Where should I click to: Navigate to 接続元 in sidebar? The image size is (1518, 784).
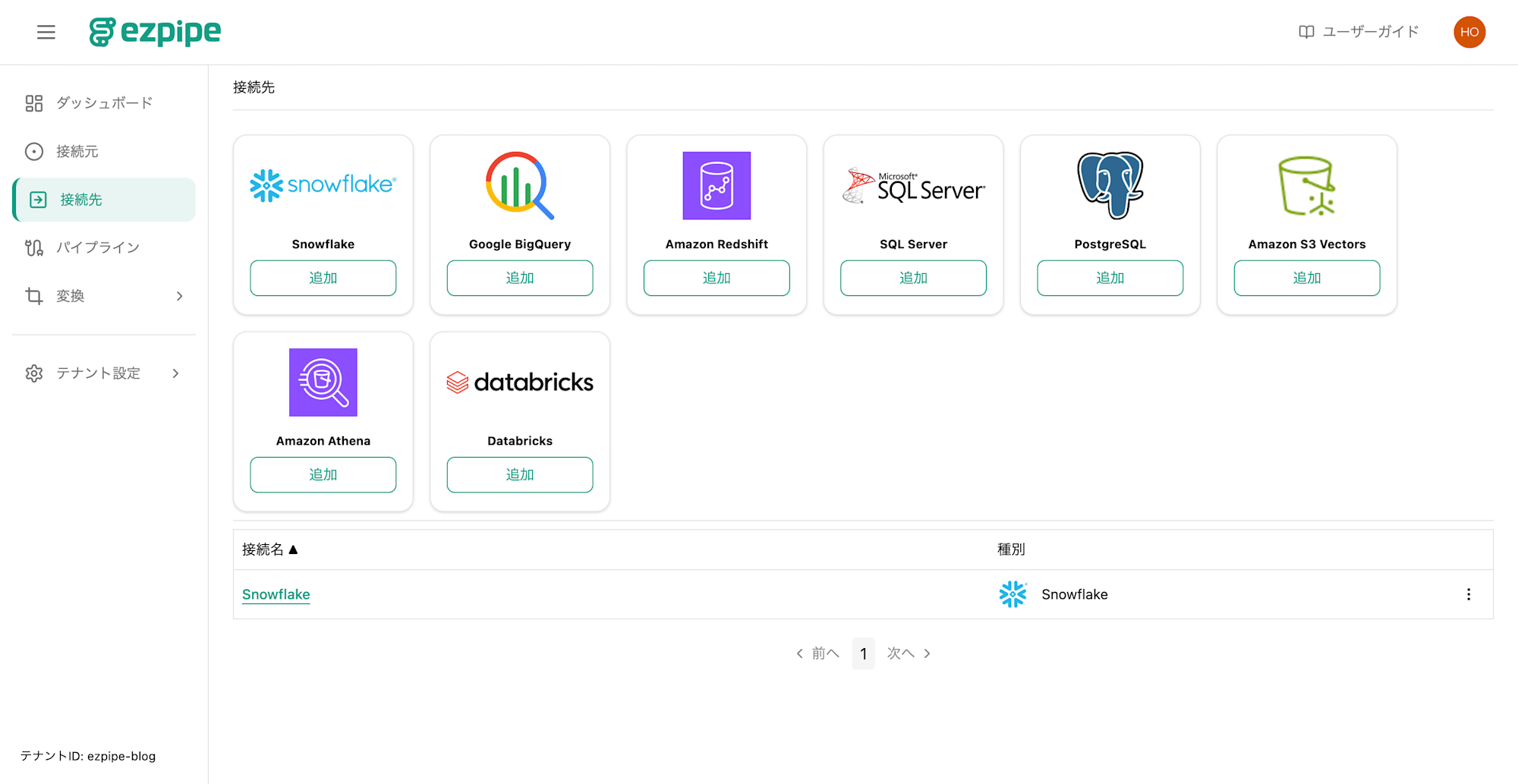tap(104, 152)
